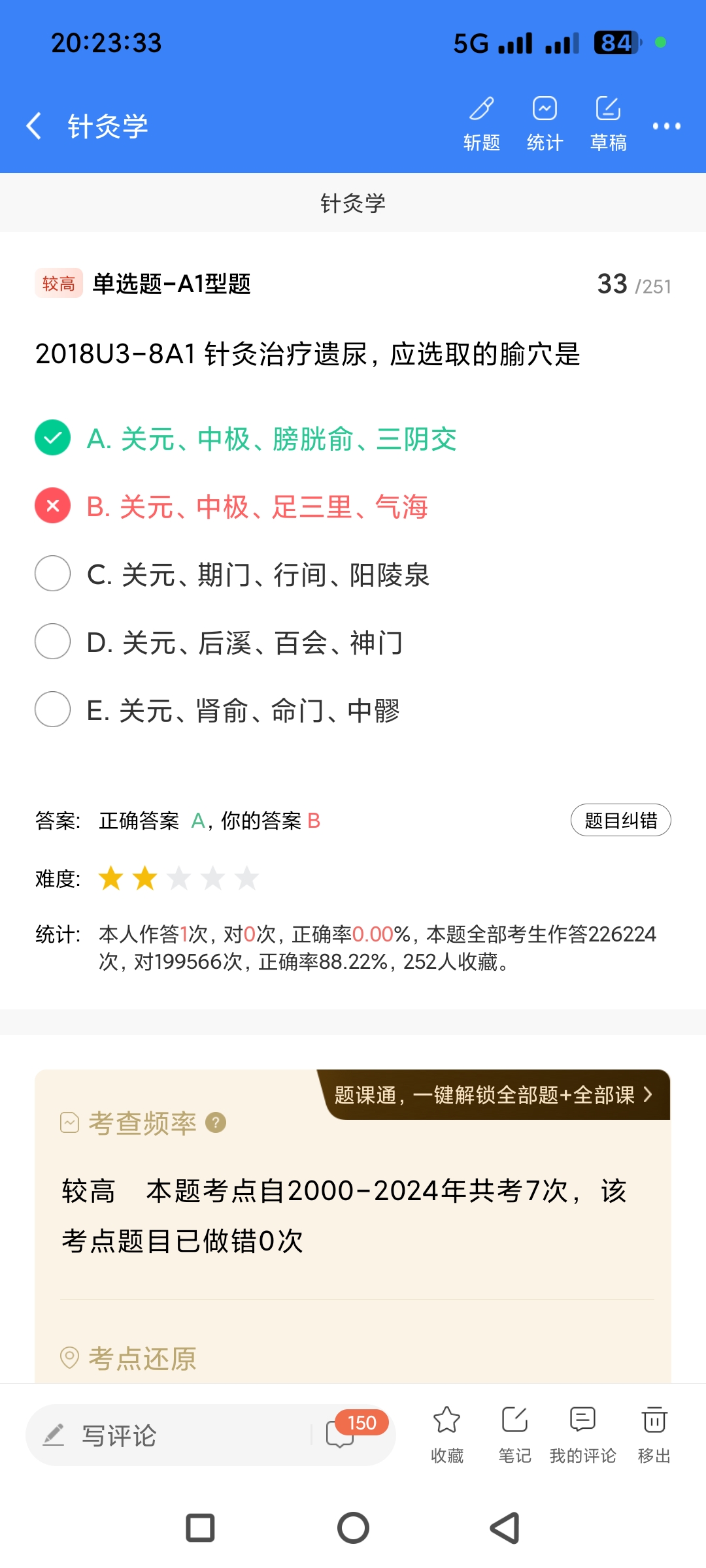Select option C 关元、期门、行间、阳陵泉

click(x=53, y=574)
